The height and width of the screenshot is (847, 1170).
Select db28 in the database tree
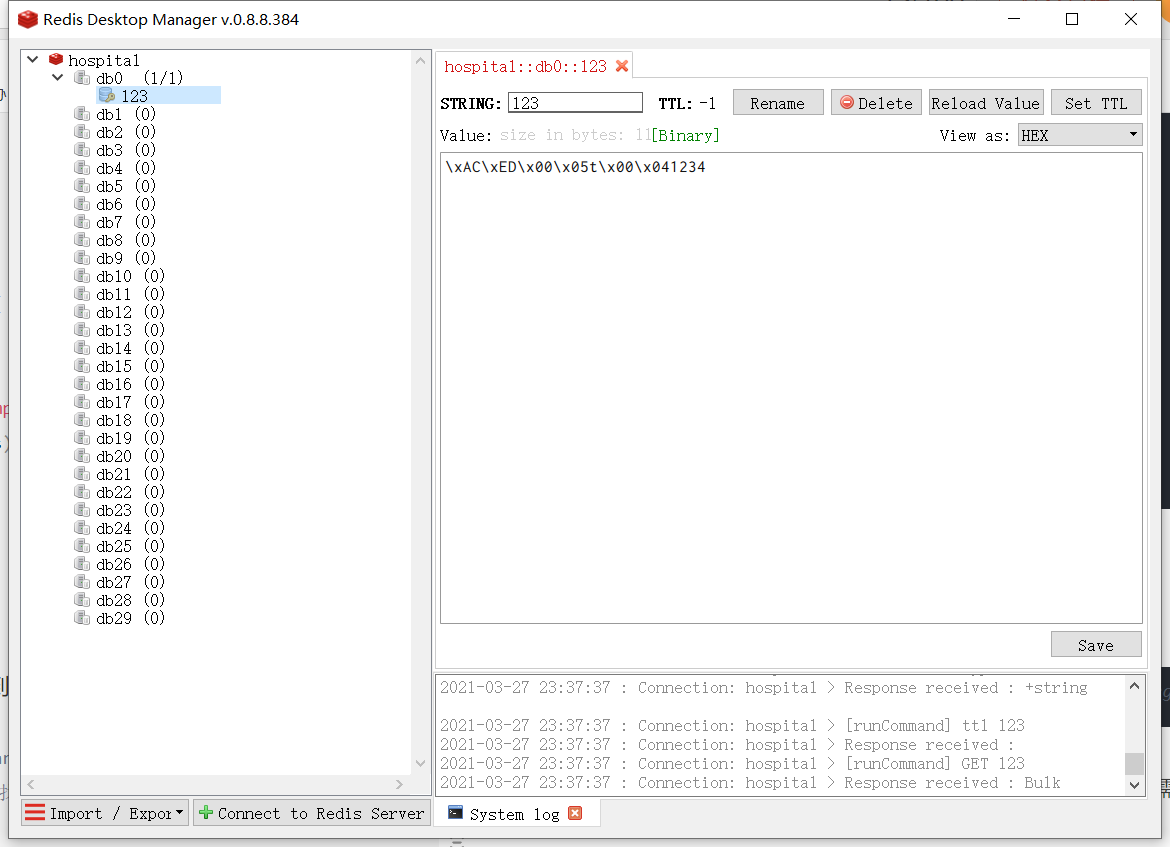(131, 600)
